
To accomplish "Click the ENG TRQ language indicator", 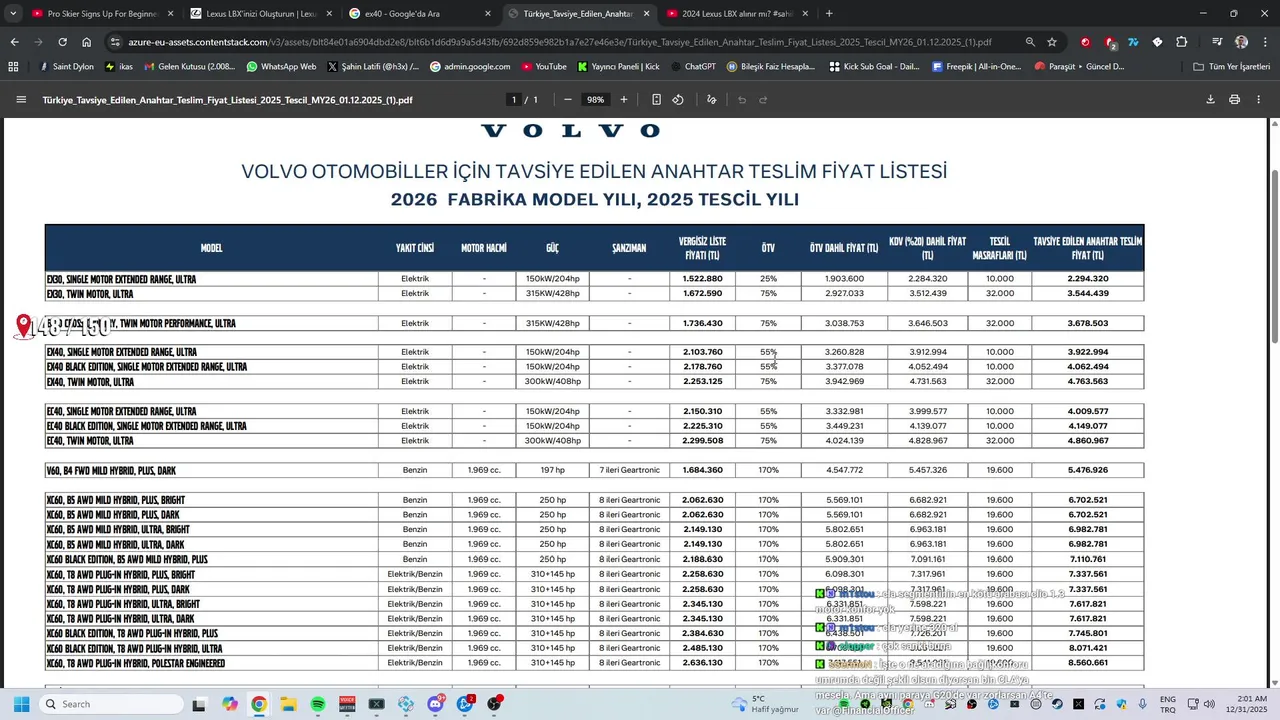I will pyautogui.click(x=1167, y=704).
